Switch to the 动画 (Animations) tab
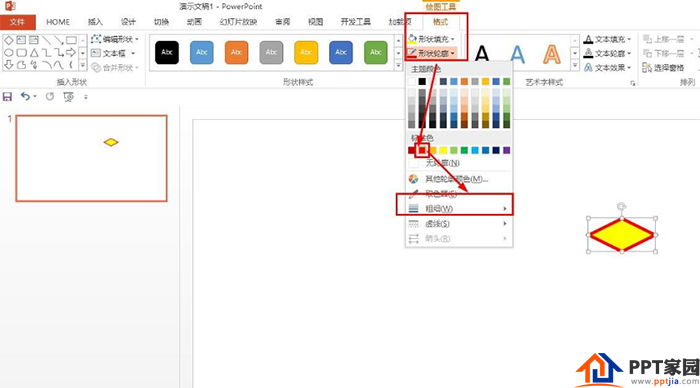 coord(194,22)
